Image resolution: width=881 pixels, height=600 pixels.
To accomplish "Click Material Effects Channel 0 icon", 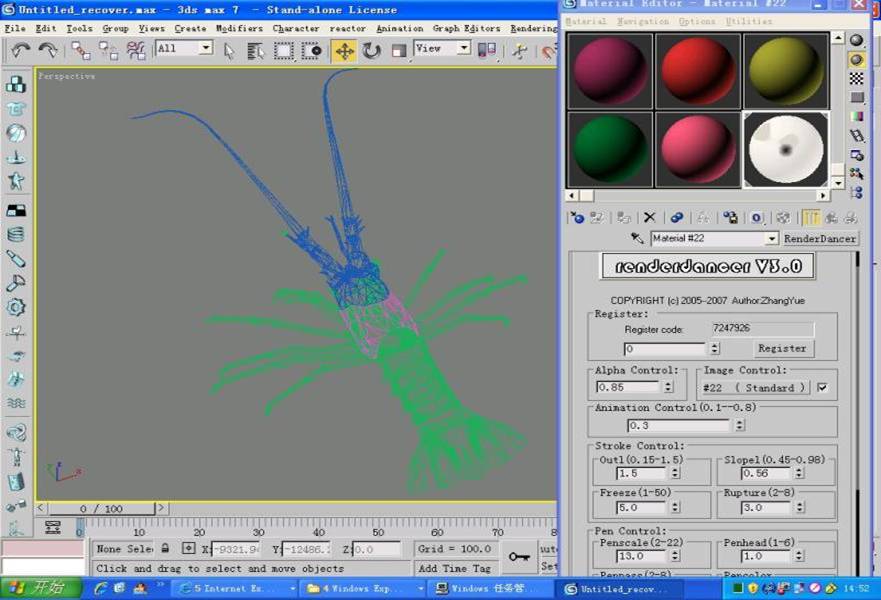I will coord(757,217).
